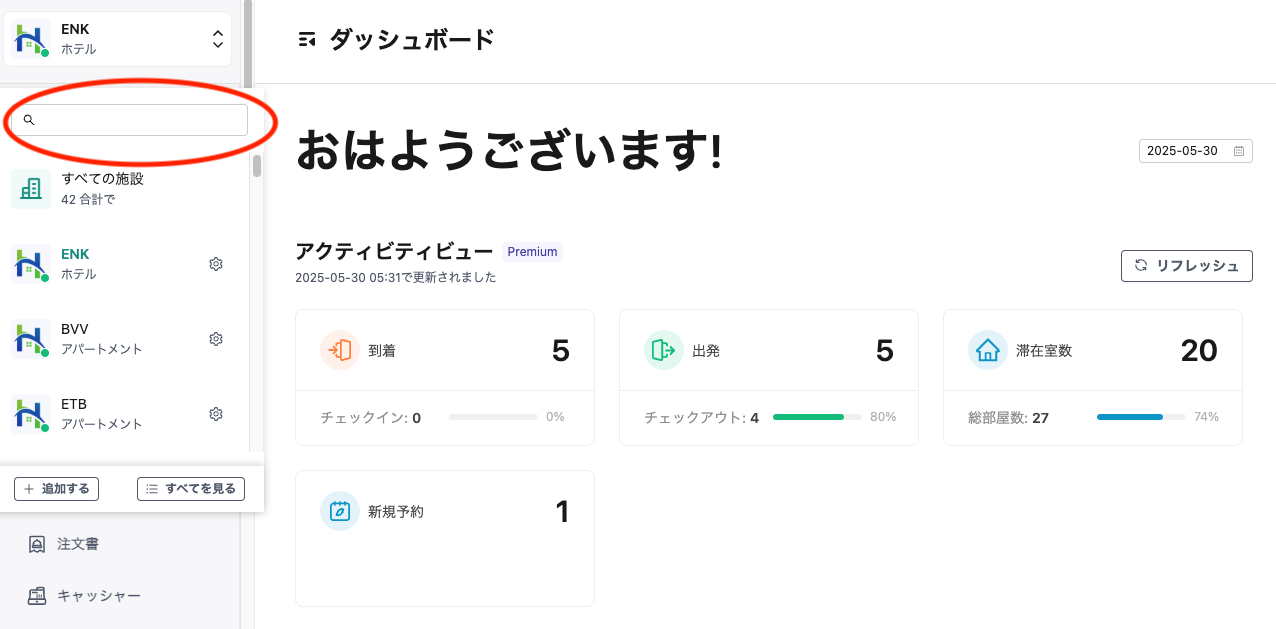Click the settings gear next to ENK
The height and width of the screenshot is (629, 1276).
(215, 264)
